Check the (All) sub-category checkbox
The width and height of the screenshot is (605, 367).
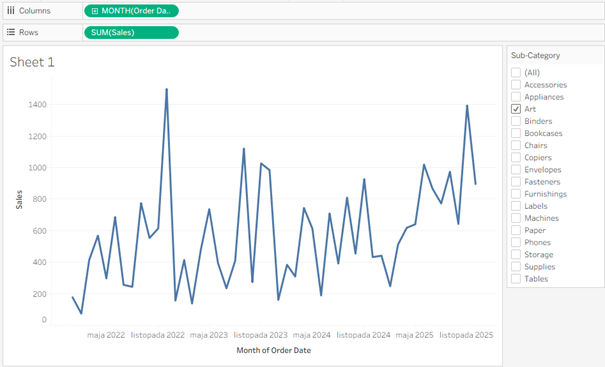(516, 73)
